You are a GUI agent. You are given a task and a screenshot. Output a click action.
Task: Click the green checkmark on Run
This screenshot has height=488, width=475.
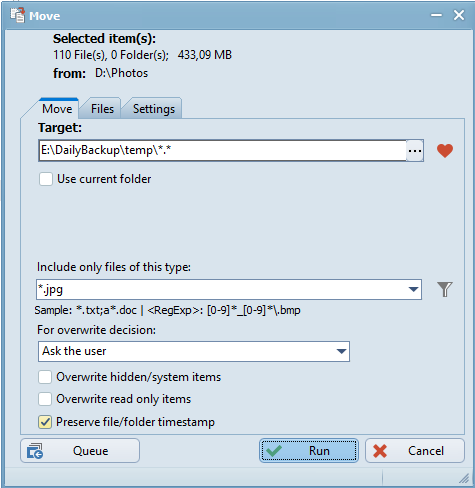tap(274, 451)
